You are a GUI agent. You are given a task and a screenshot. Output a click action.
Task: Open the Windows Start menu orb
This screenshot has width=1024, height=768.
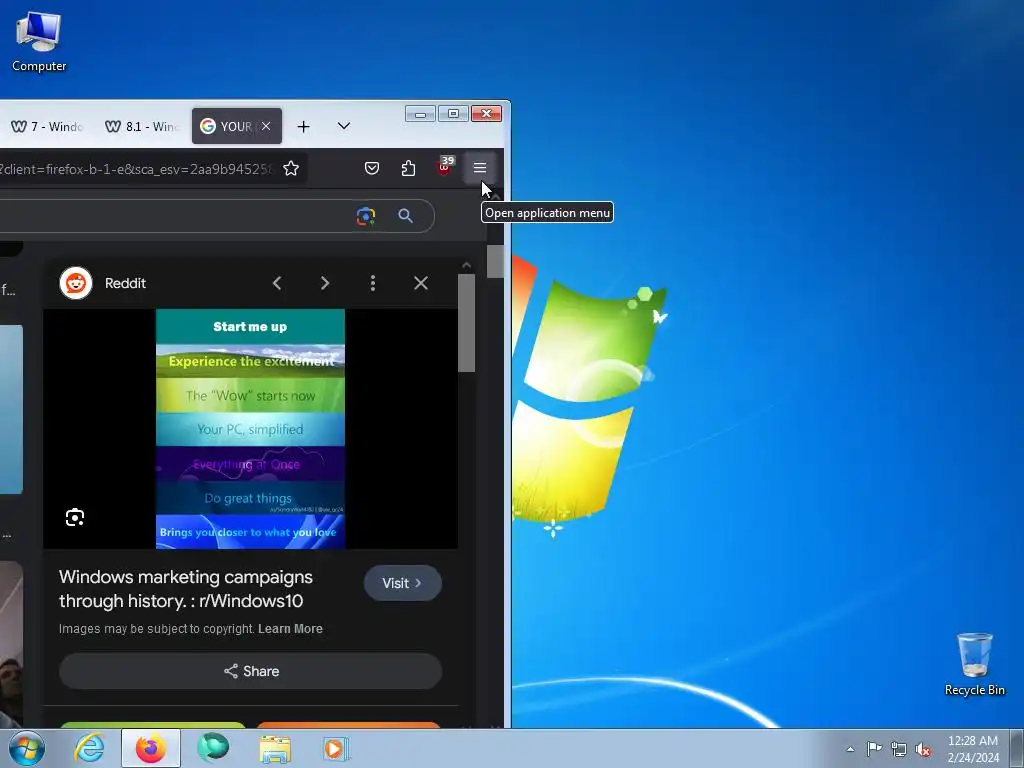tap(27, 748)
